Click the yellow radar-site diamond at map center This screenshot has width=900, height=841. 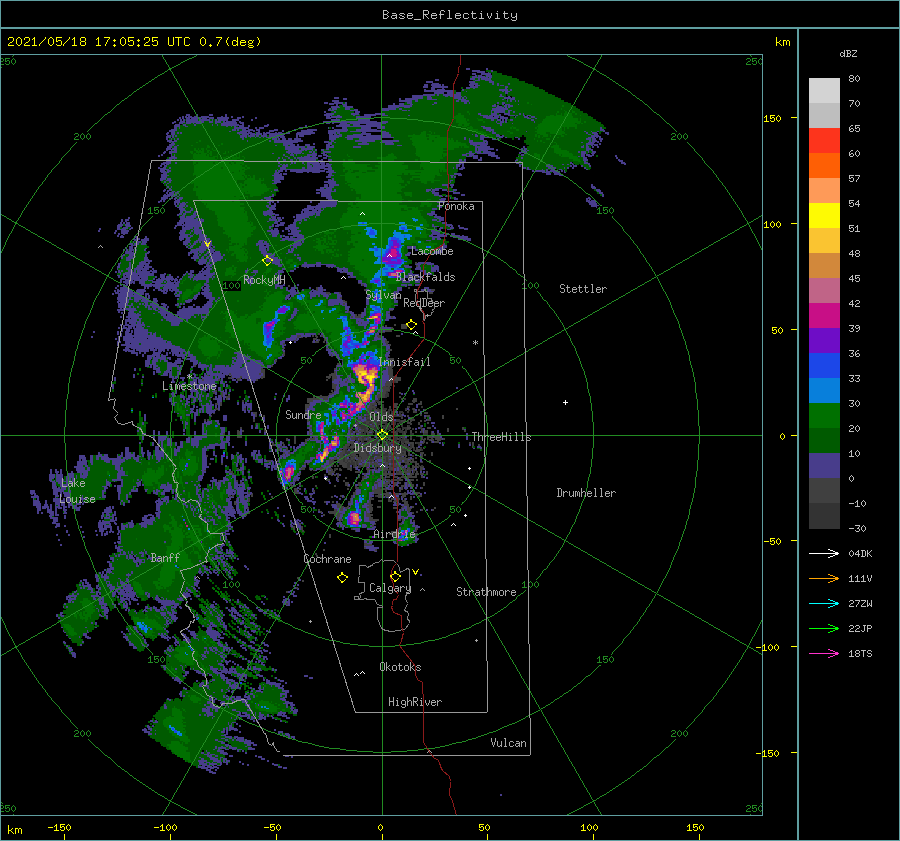point(382,435)
